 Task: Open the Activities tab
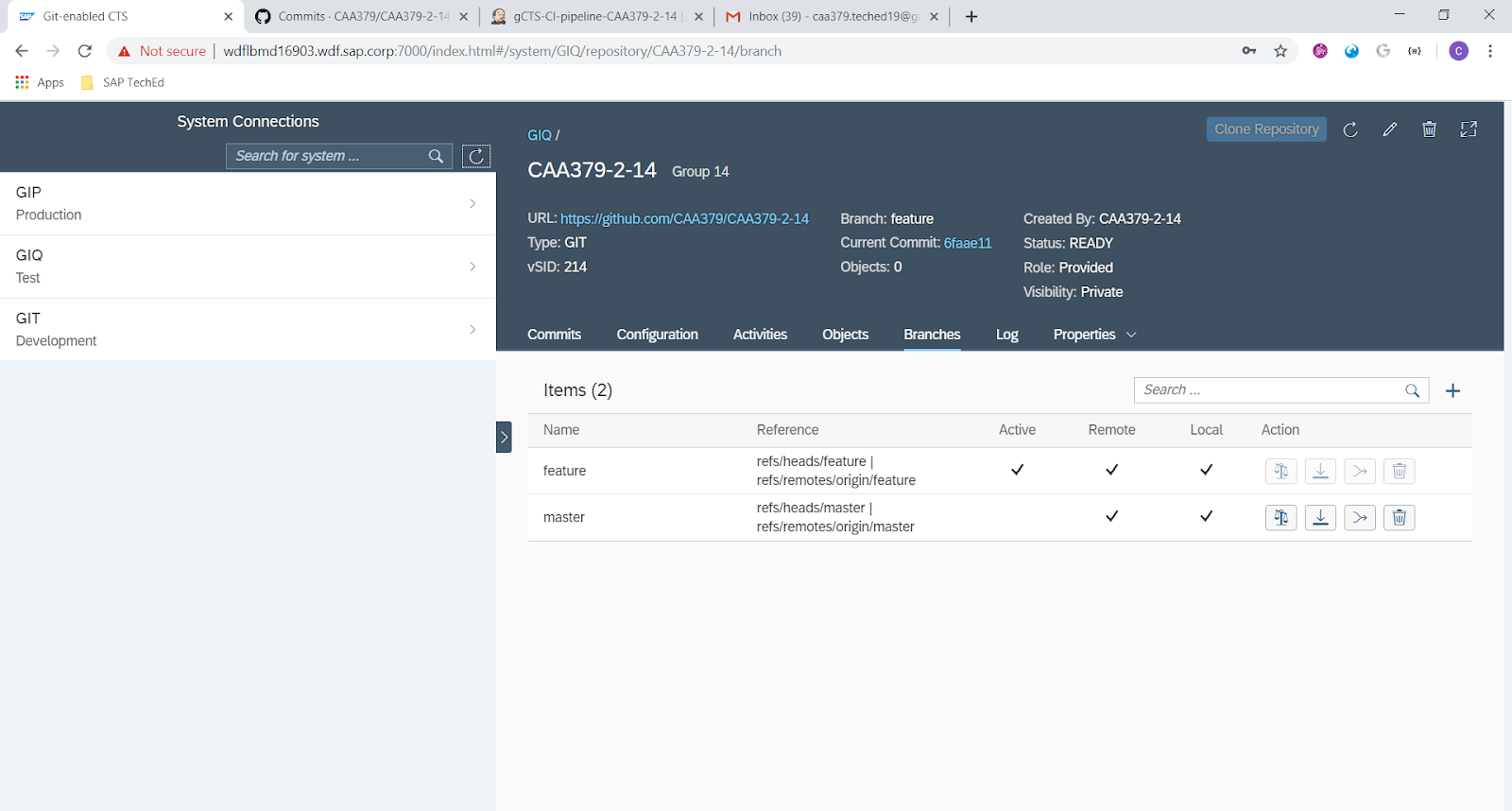click(x=760, y=335)
